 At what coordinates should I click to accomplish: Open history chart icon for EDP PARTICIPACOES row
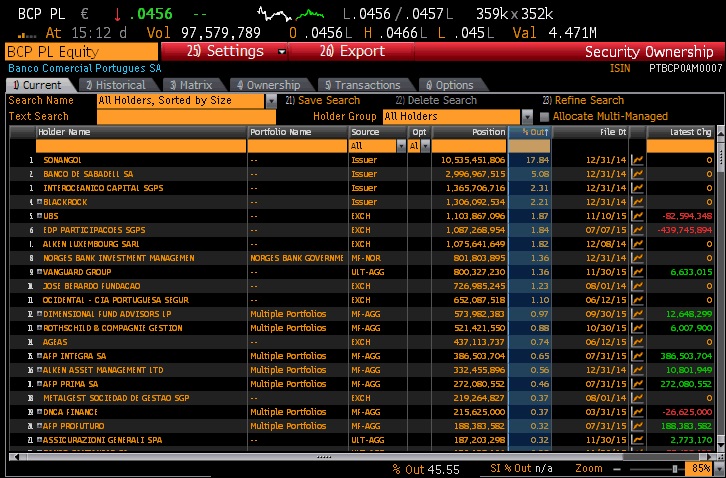coord(638,230)
